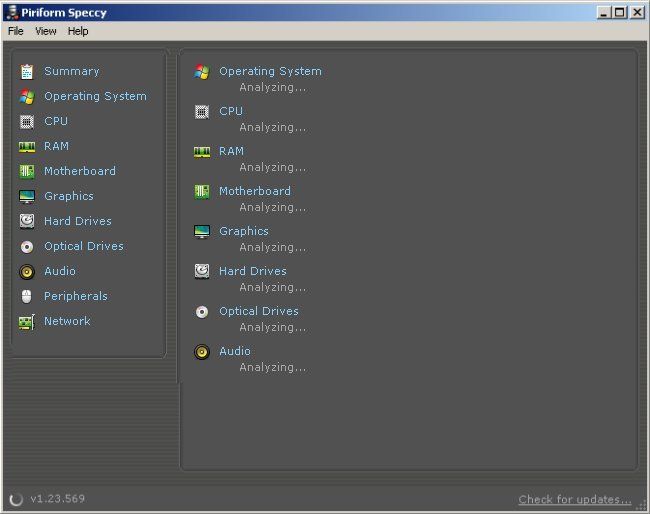Viewport: 650px width, 514px height.
Task: Click the Graphics monitor icon in main panel
Action: [202, 232]
